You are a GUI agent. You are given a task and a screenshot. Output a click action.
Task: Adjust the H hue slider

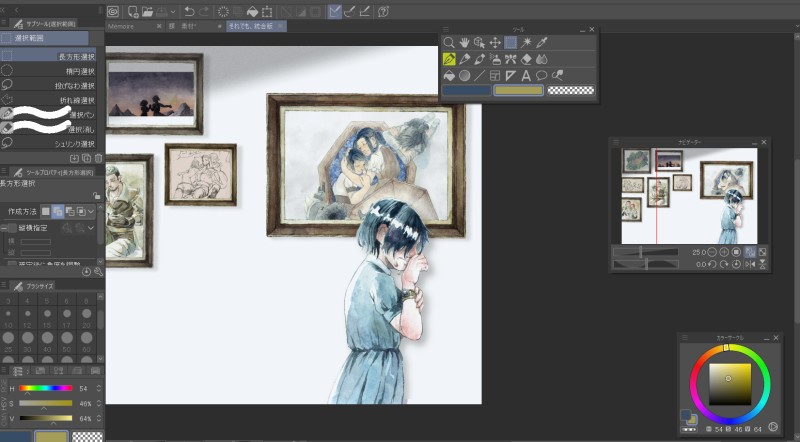pyautogui.click(x=46, y=388)
